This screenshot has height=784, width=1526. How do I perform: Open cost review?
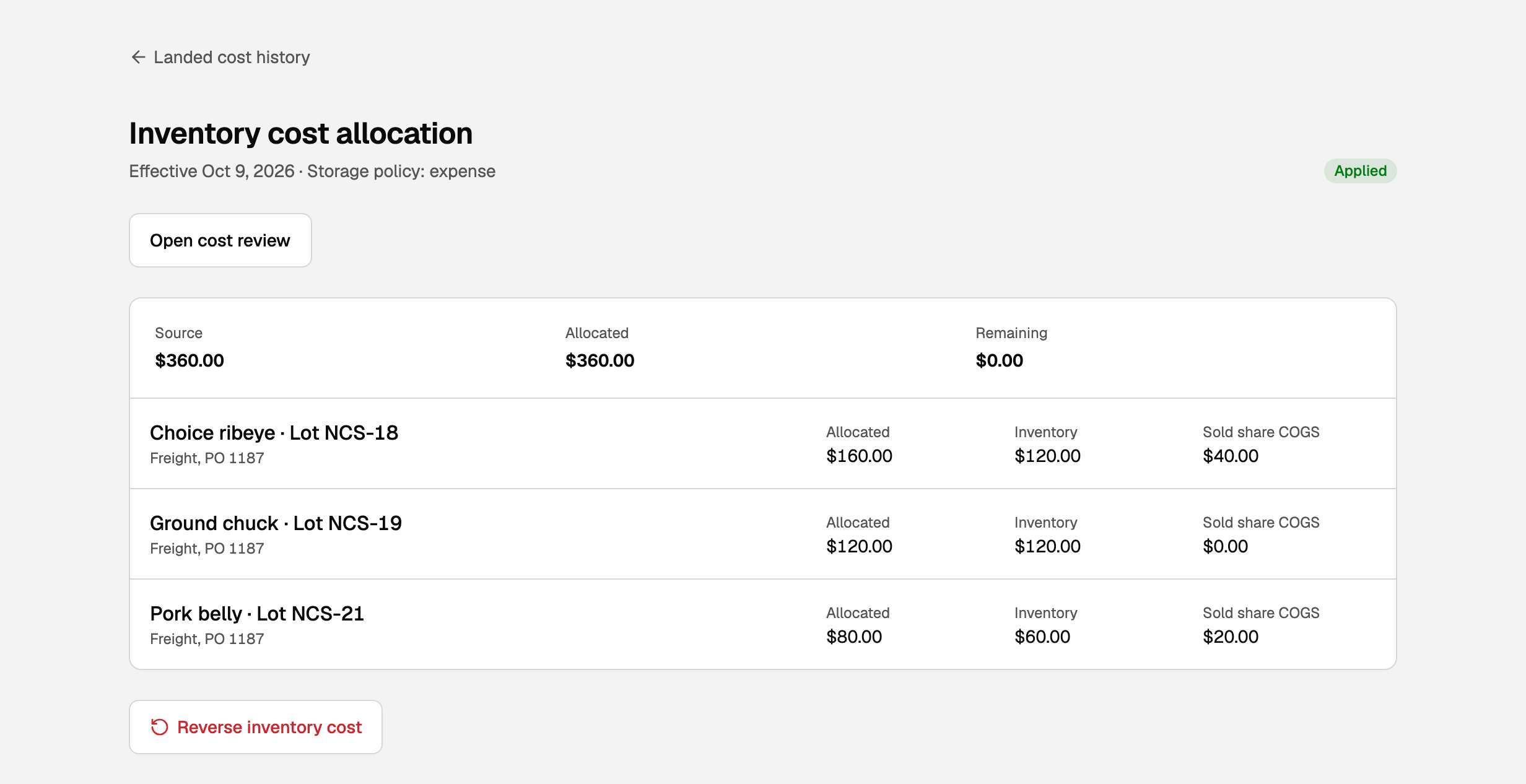coord(220,240)
